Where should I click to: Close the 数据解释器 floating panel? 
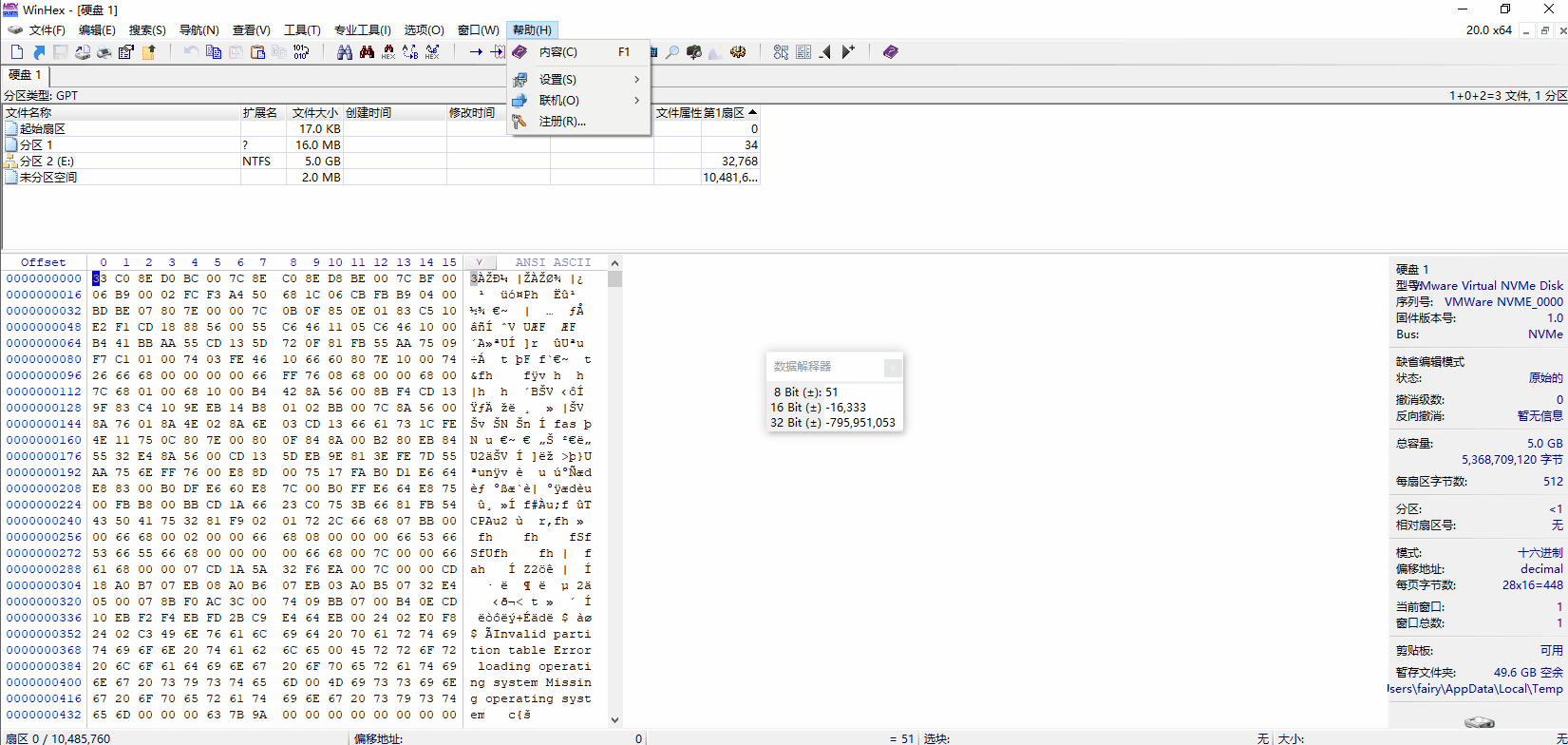(893, 367)
